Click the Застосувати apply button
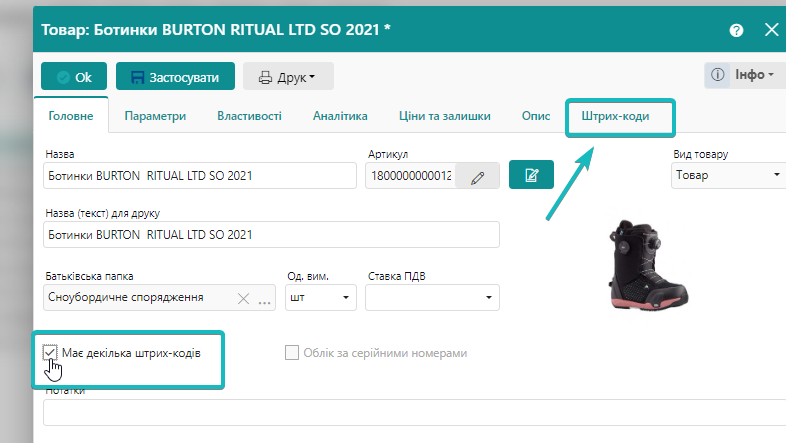 [x=175, y=77]
